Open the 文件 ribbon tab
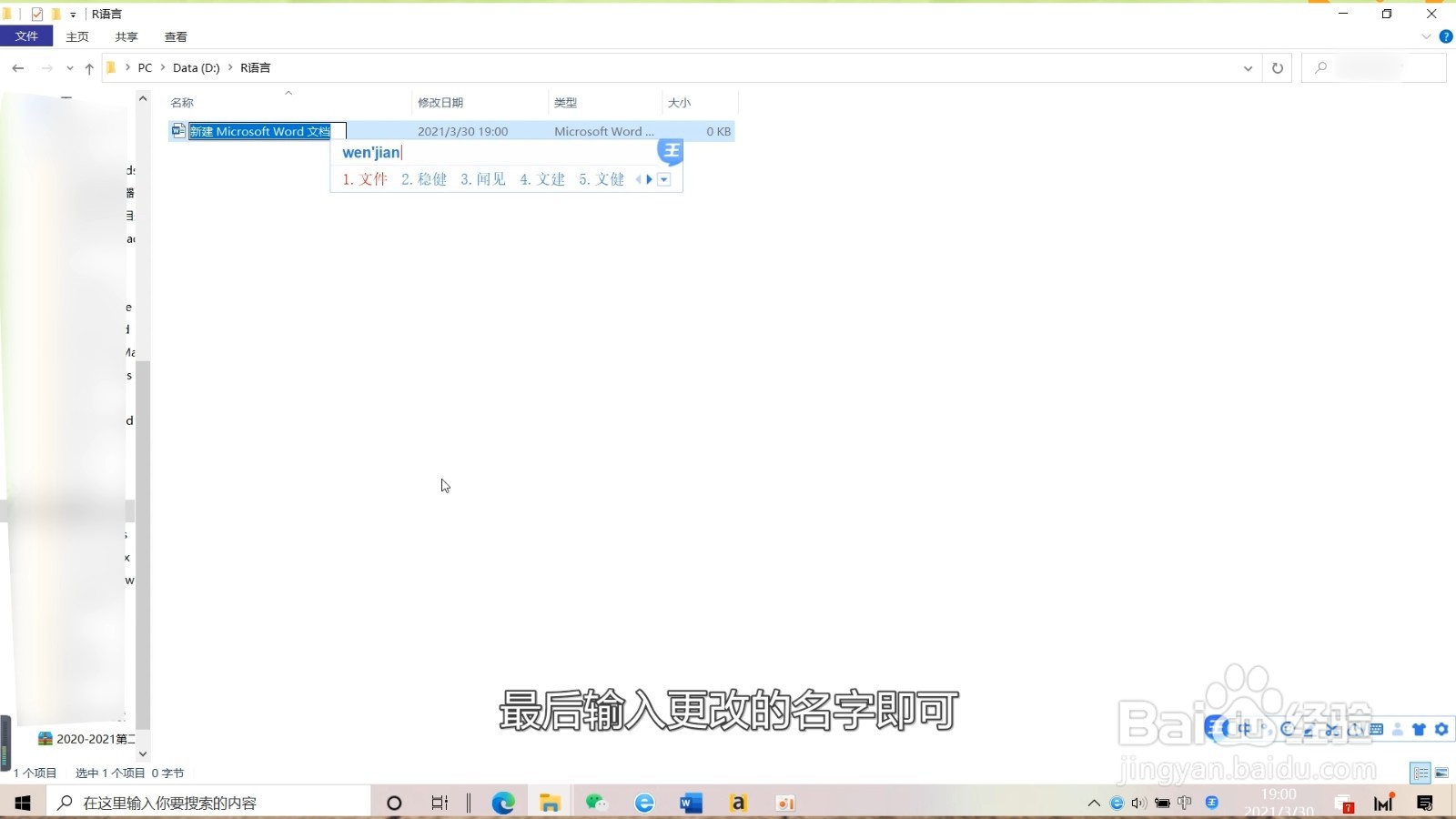 point(26,36)
